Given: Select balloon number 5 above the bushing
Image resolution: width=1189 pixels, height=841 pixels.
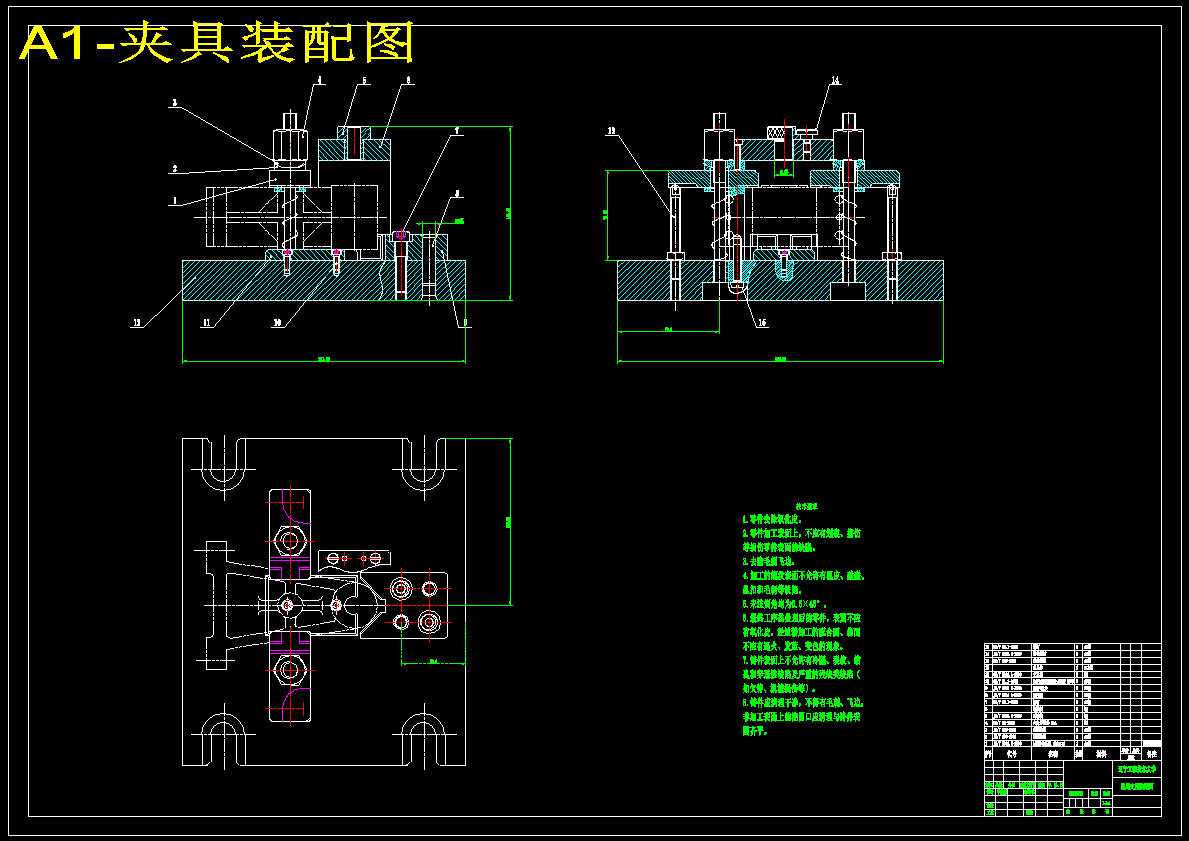Looking at the screenshot, I should click(x=365, y=80).
